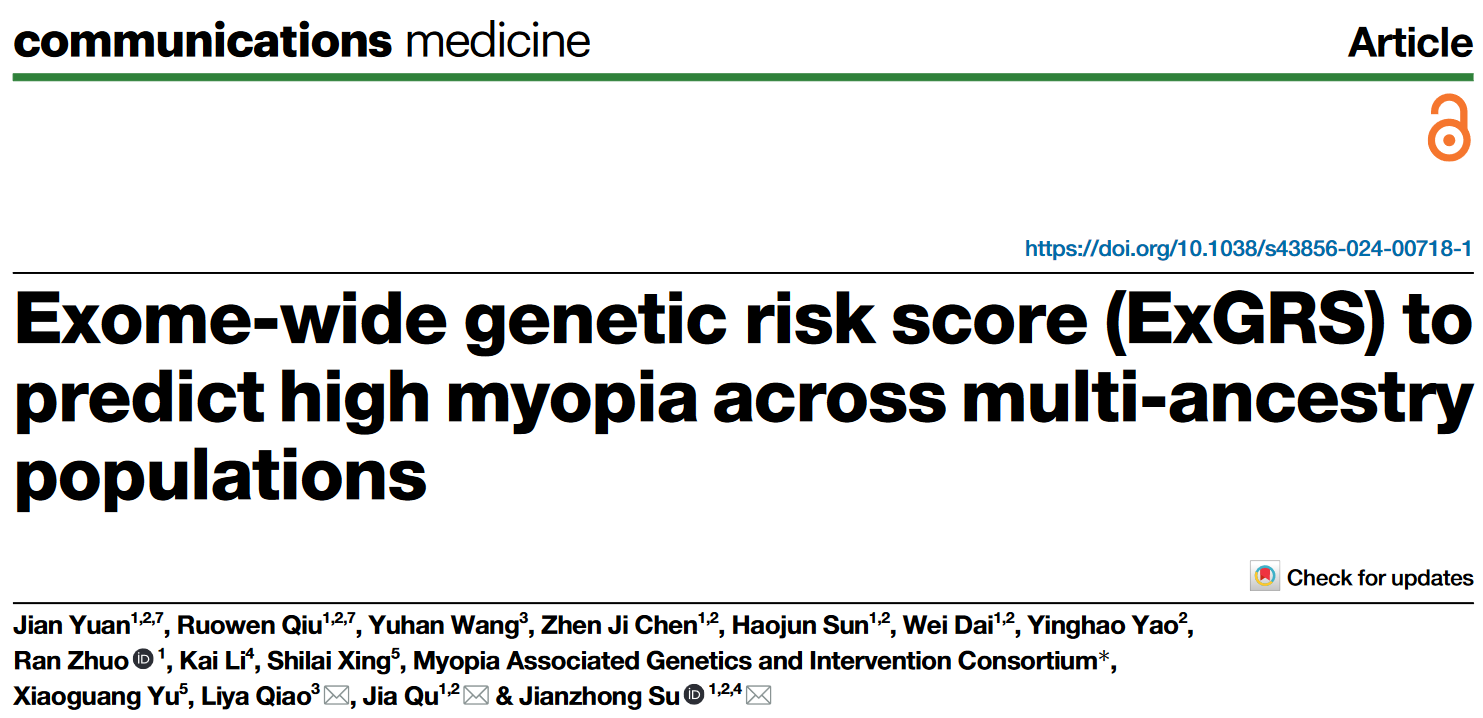Click the email envelope after Liya Qiao
1483x718 pixels.
336,696
